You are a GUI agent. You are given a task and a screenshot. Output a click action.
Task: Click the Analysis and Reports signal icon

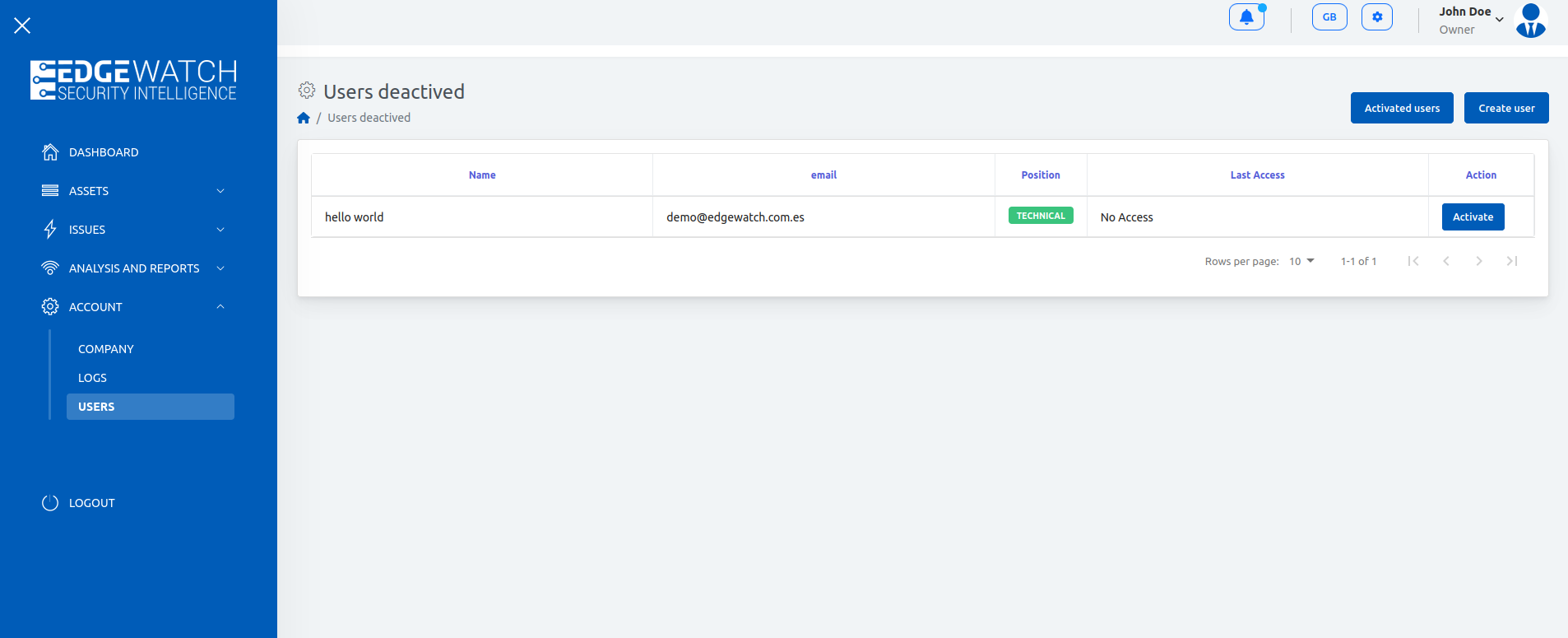point(50,268)
